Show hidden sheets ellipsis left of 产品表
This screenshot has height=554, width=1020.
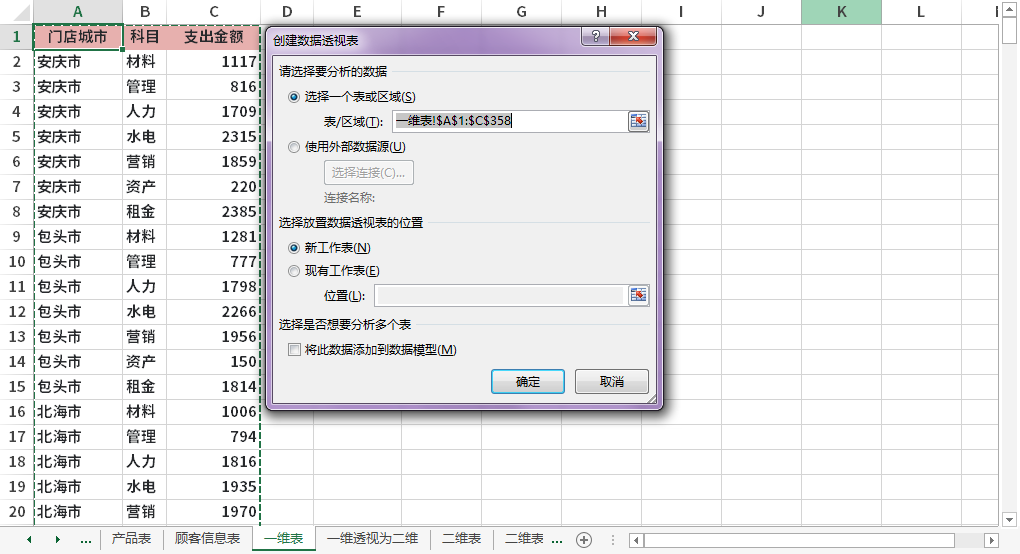coord(85,540)
